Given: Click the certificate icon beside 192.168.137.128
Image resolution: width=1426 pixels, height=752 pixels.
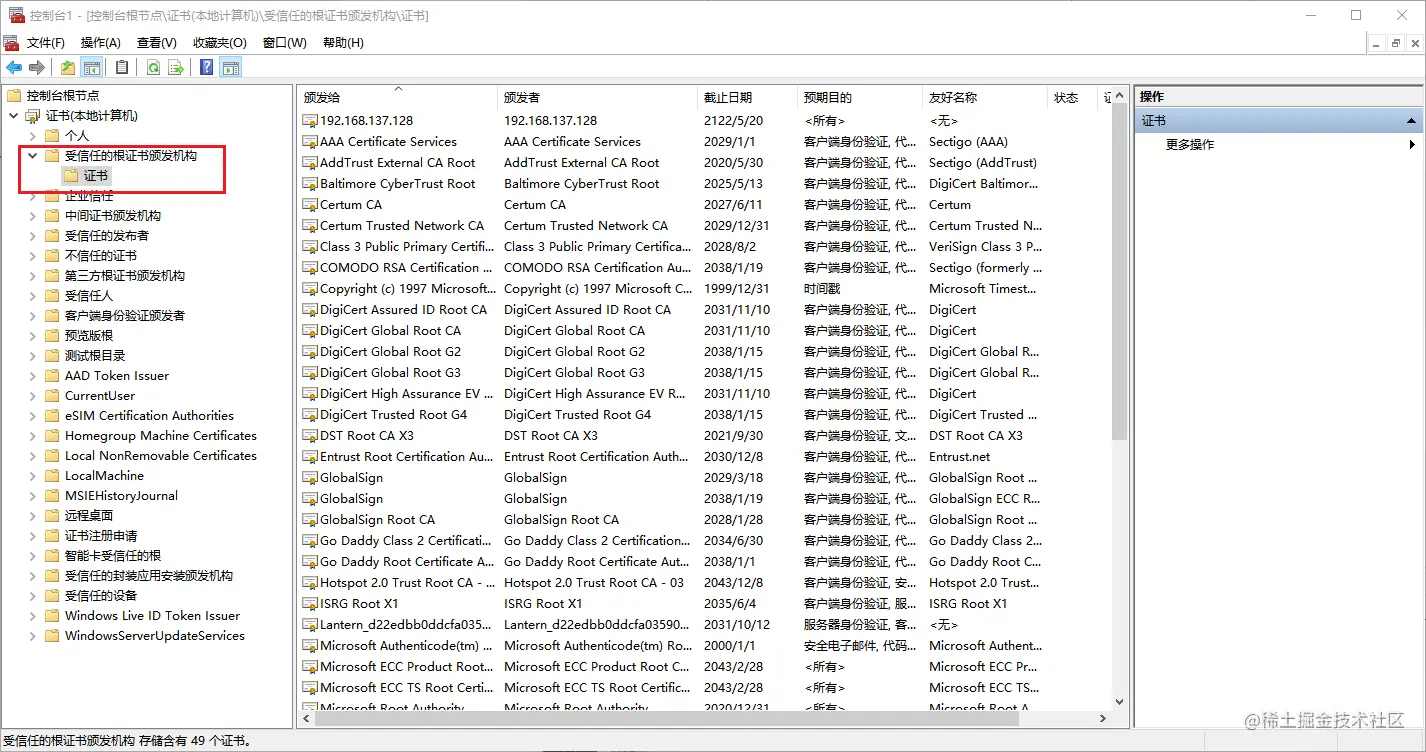Looking at the screenshot, I should pos(310,121).
